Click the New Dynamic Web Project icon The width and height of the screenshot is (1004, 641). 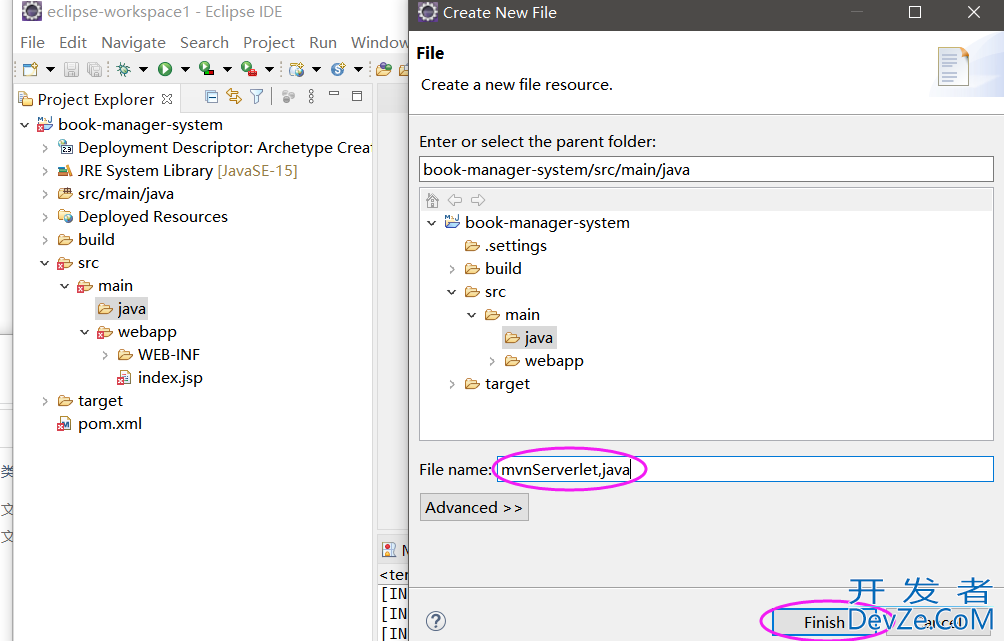(x=296, y=69)
